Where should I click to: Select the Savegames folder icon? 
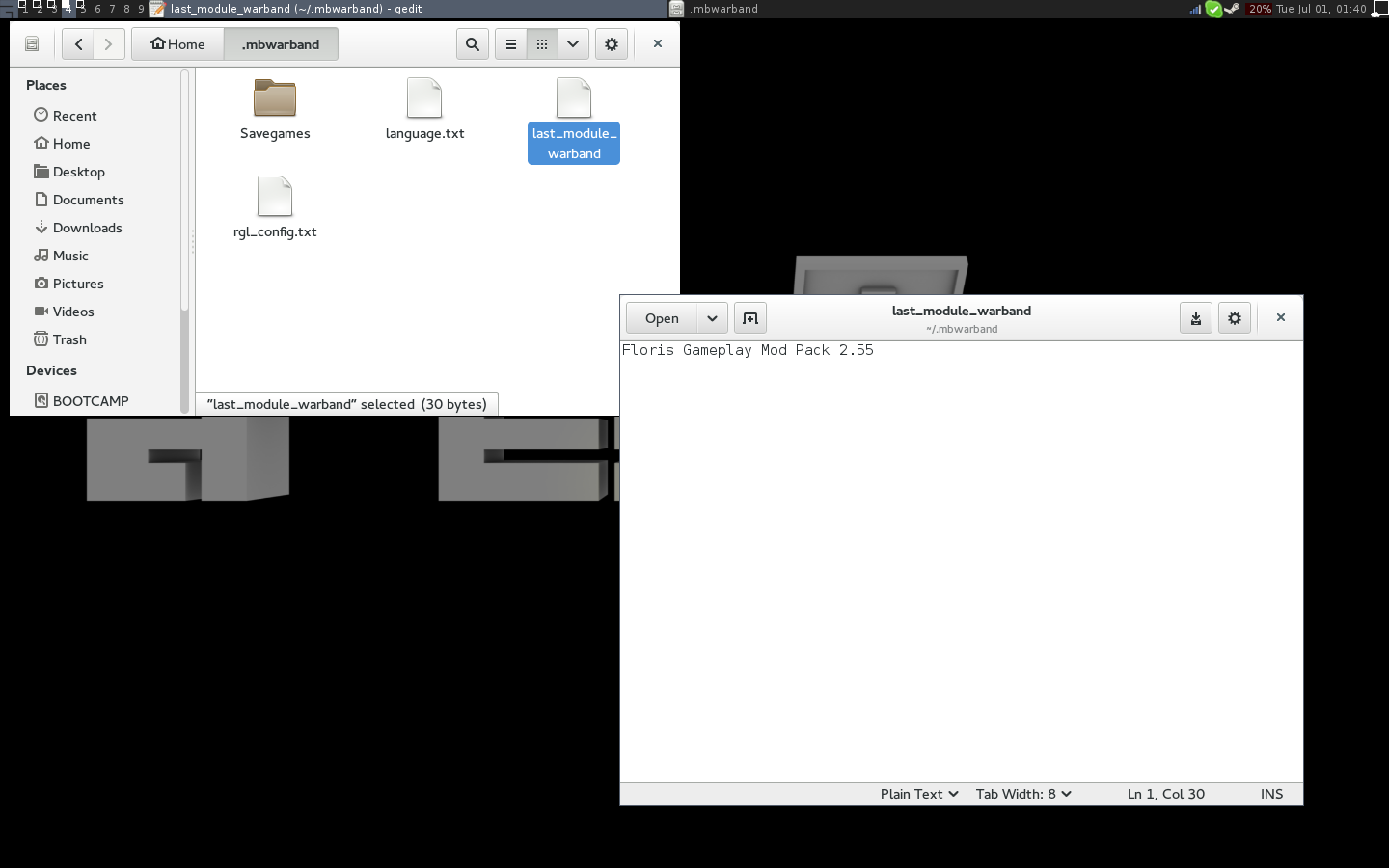[x=275, y=97]
